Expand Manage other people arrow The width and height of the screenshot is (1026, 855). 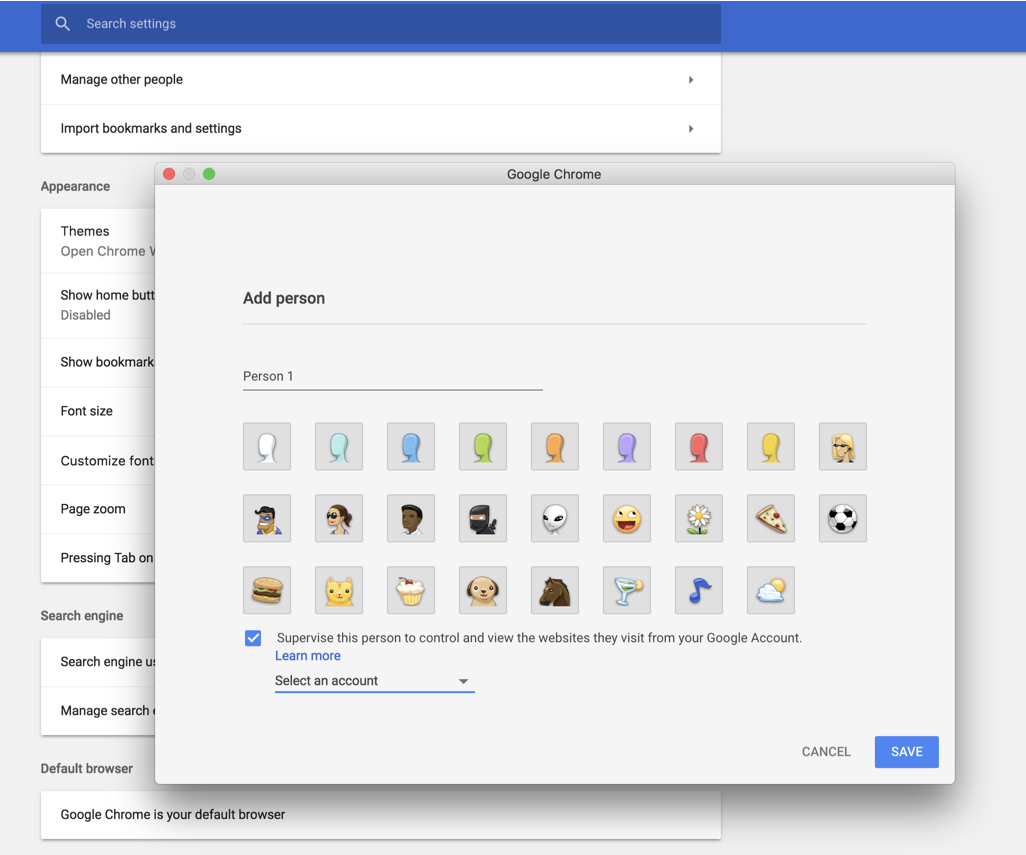[691, 80]
